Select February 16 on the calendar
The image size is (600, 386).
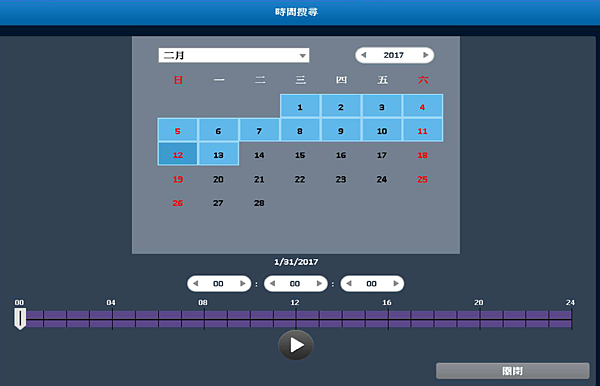pyautogui.click(x=341, y=155)
